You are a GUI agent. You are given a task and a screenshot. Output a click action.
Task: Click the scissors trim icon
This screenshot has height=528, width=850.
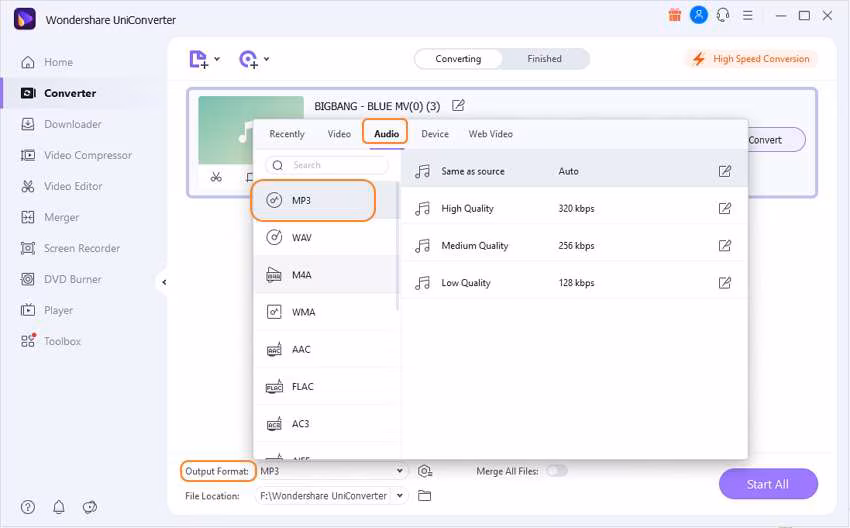click(x=216, y=177)
